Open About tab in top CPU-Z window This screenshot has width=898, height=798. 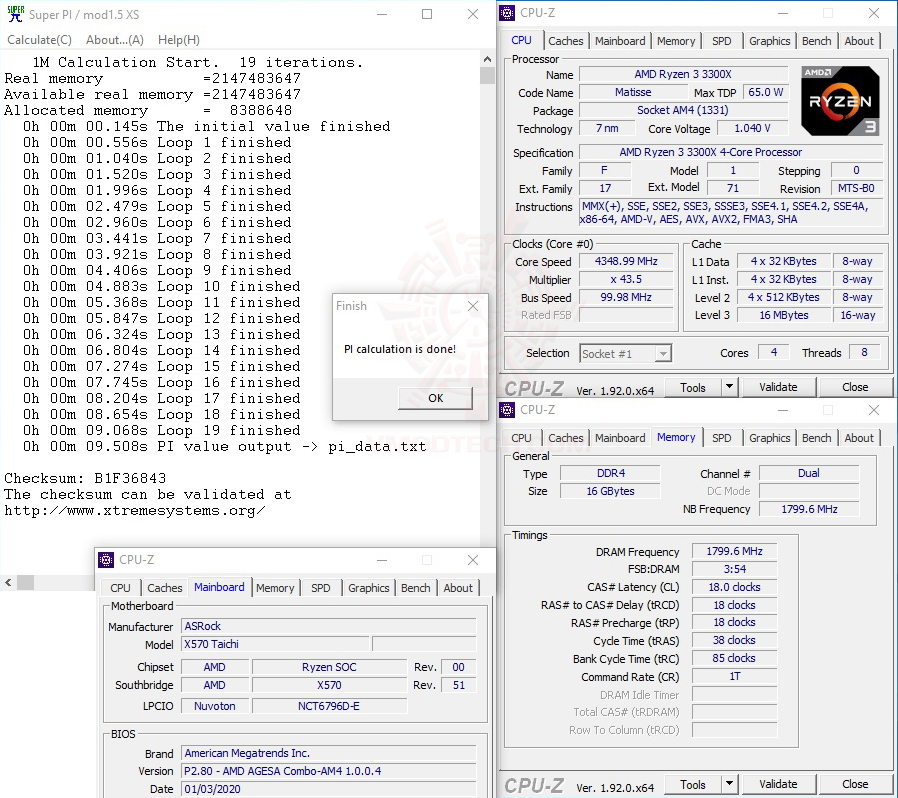[858, 41]
